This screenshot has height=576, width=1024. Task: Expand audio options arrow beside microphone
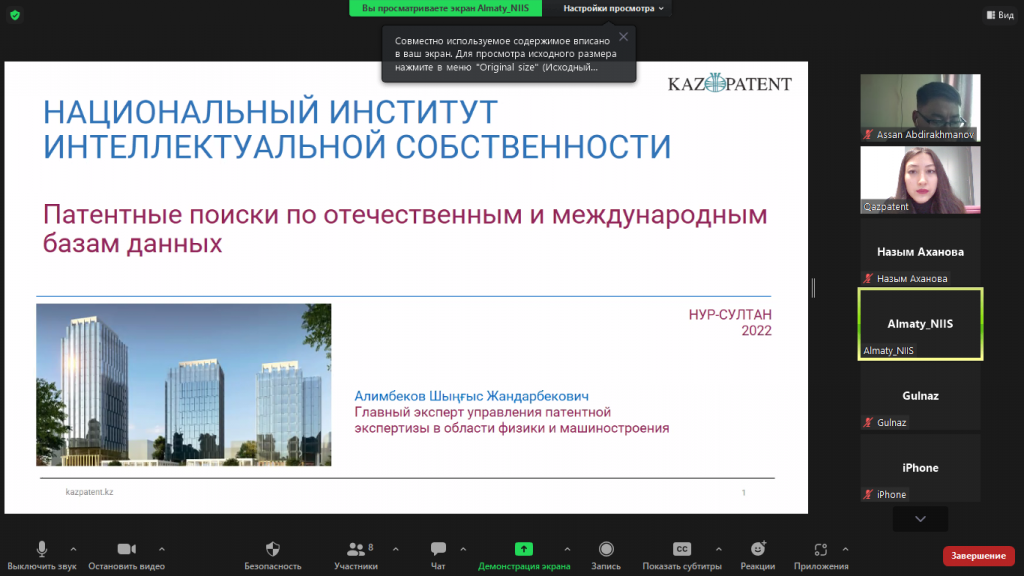(x=73, y=549)
